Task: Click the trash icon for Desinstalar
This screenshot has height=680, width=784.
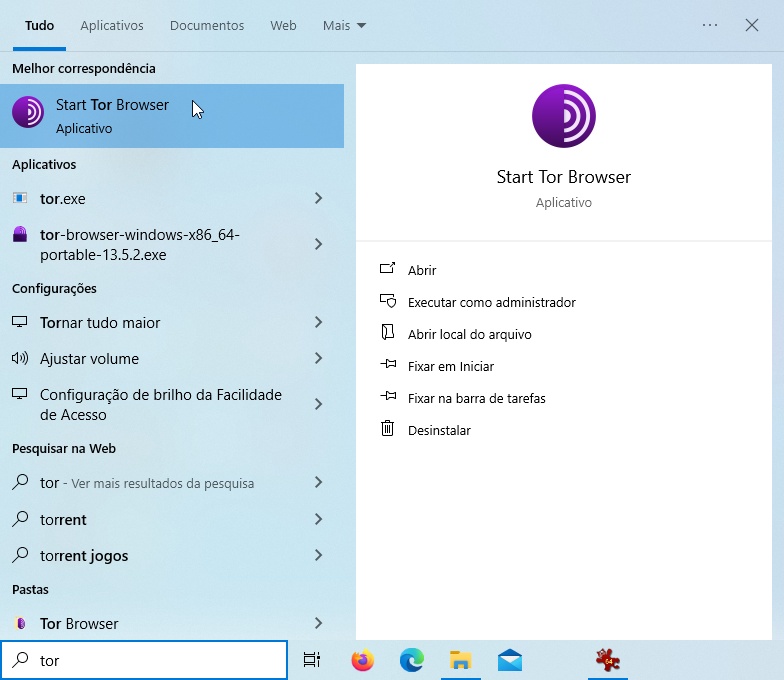Action: pos(388,428)
